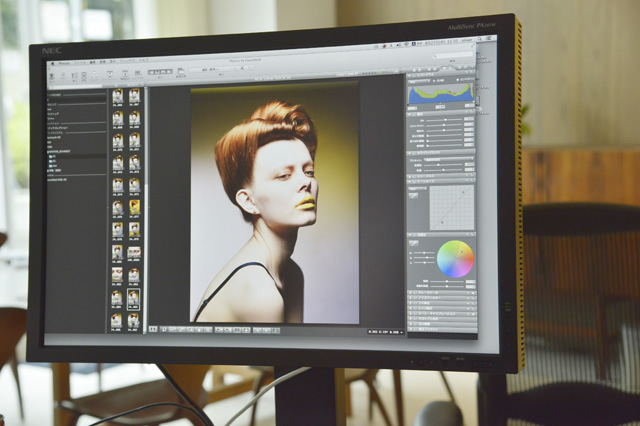Click the curve picker icon beside the graph
Viewport: 640px width, 426px height.
tap(413, 196)
